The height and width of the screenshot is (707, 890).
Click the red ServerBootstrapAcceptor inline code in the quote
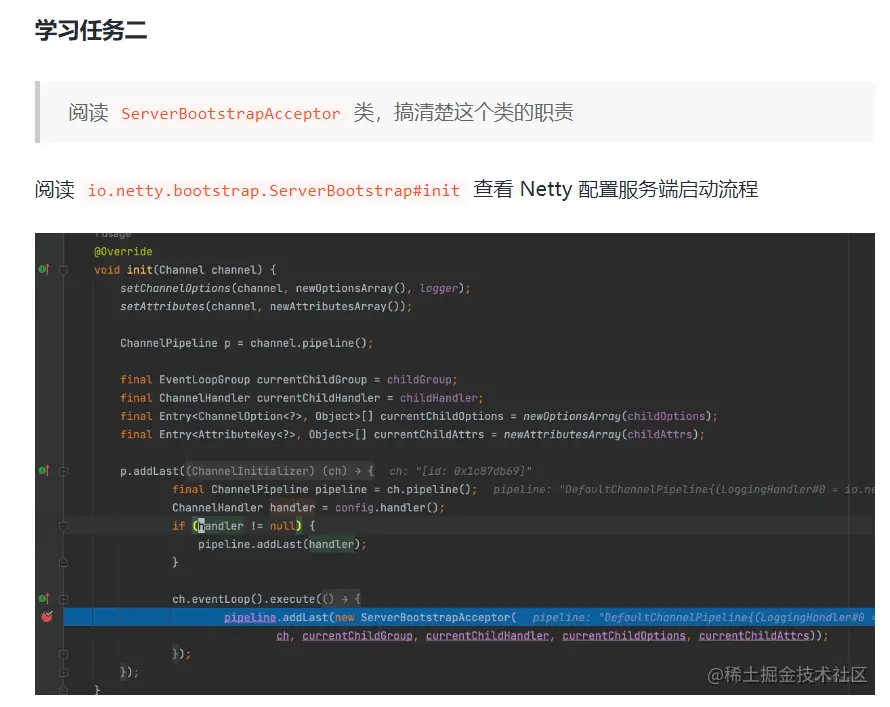230,113
